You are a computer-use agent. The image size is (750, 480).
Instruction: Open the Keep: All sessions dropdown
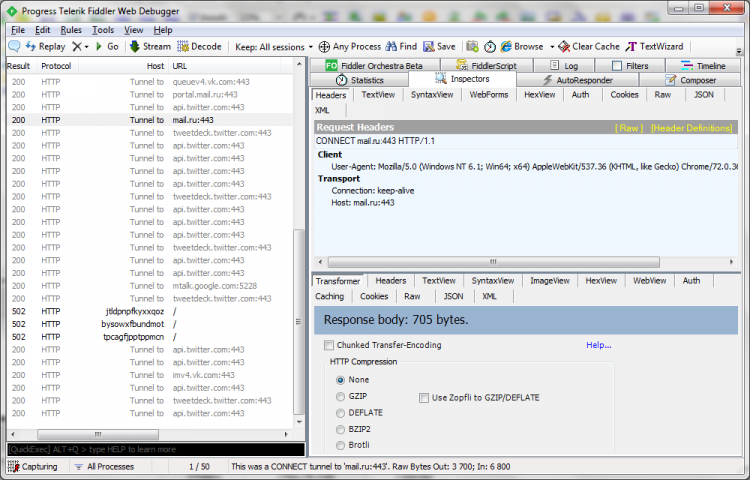click(274, 47)
